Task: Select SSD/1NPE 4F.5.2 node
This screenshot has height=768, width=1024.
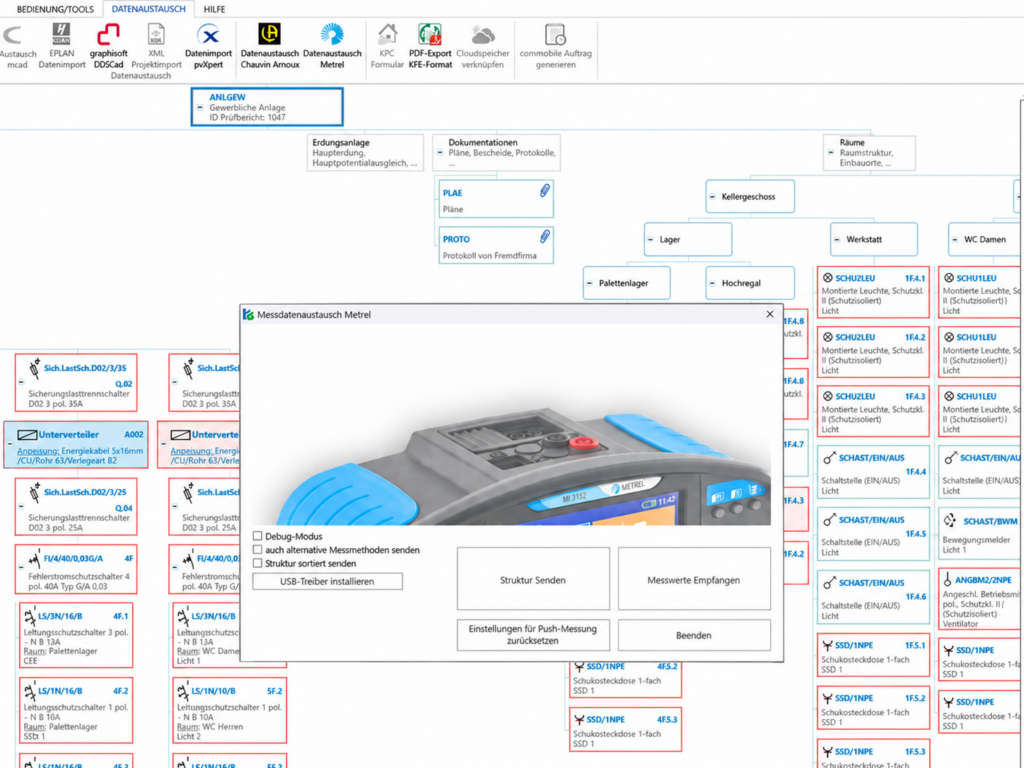Action: (x=625, y=679)
